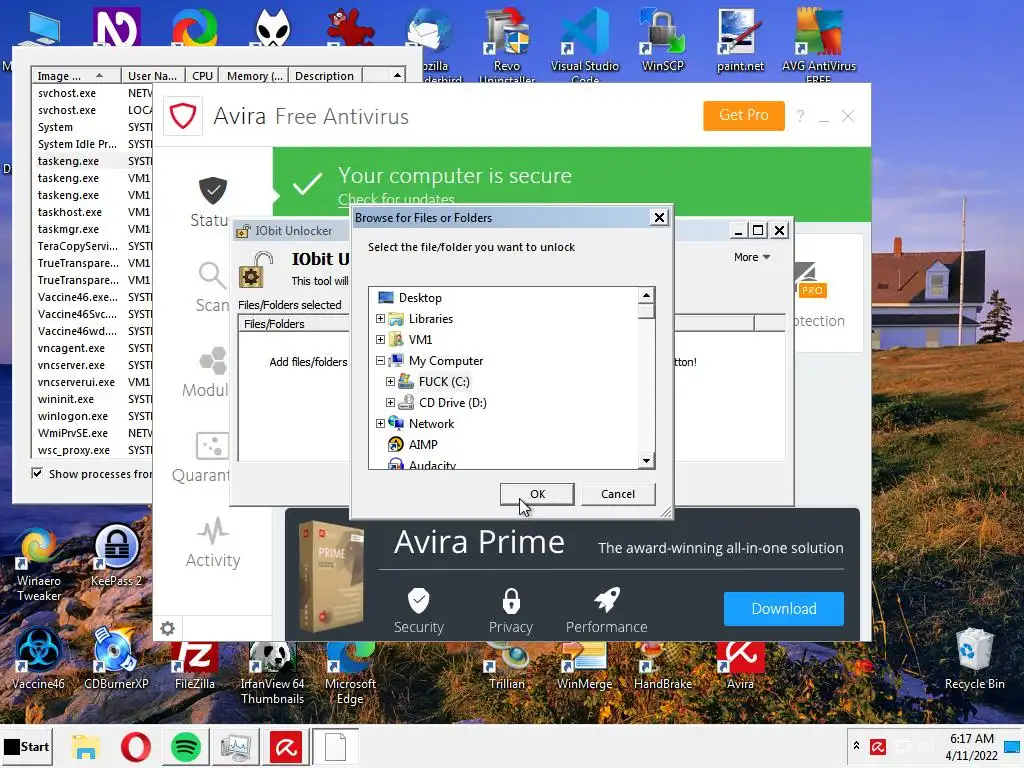The width and height of the screenshot is (1024, 768).
Task: Select Network in the folder tree
Action: point(431,423)
